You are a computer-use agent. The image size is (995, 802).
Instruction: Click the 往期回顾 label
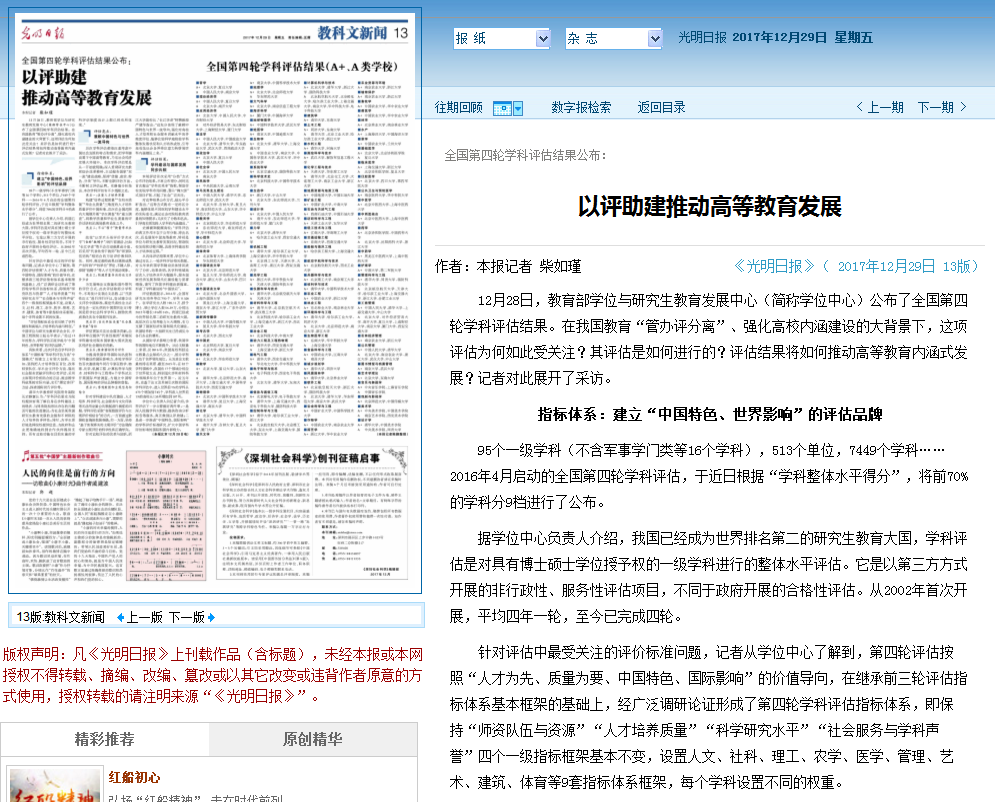click(458, 107)
